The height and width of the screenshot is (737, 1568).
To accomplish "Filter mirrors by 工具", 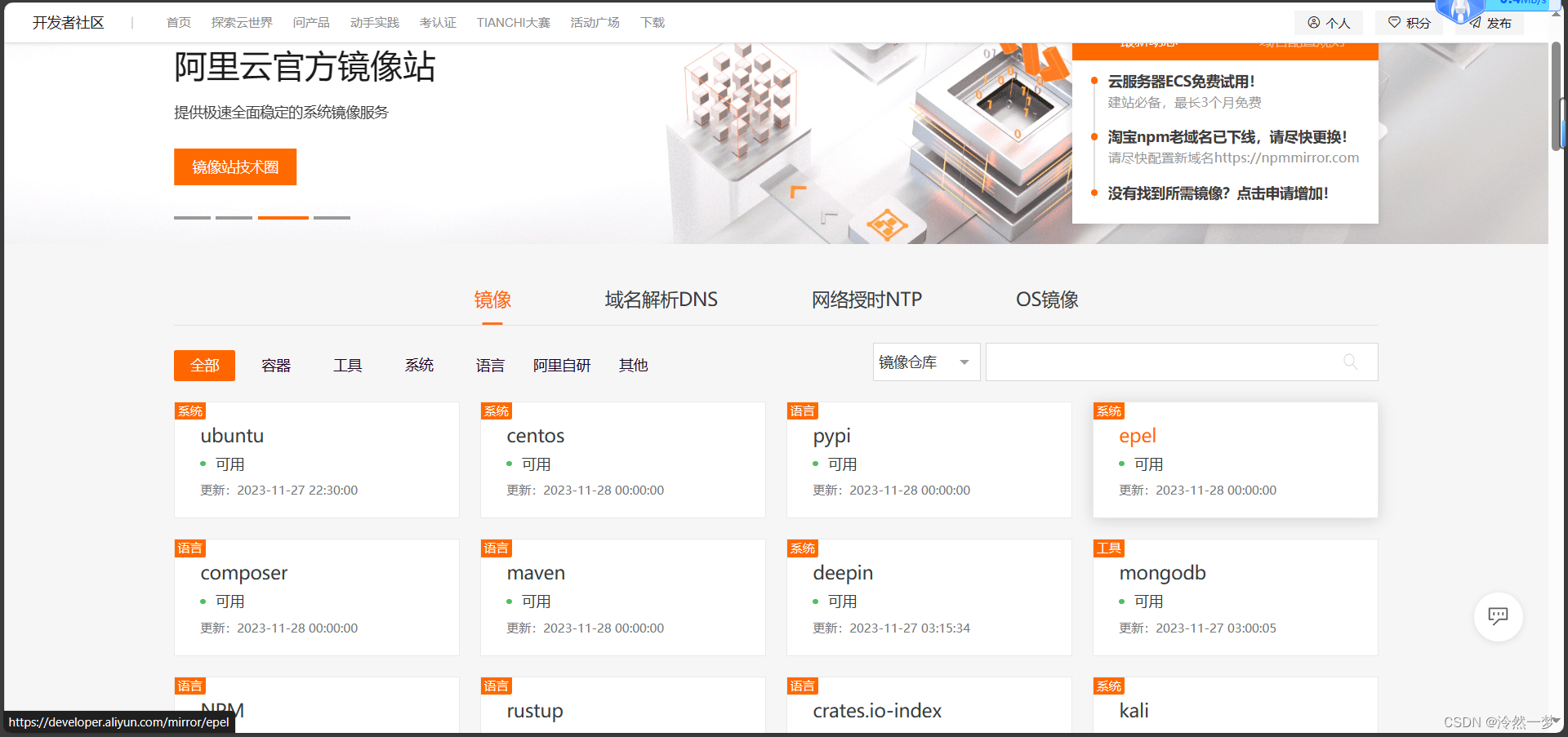I will coord(347,366).
